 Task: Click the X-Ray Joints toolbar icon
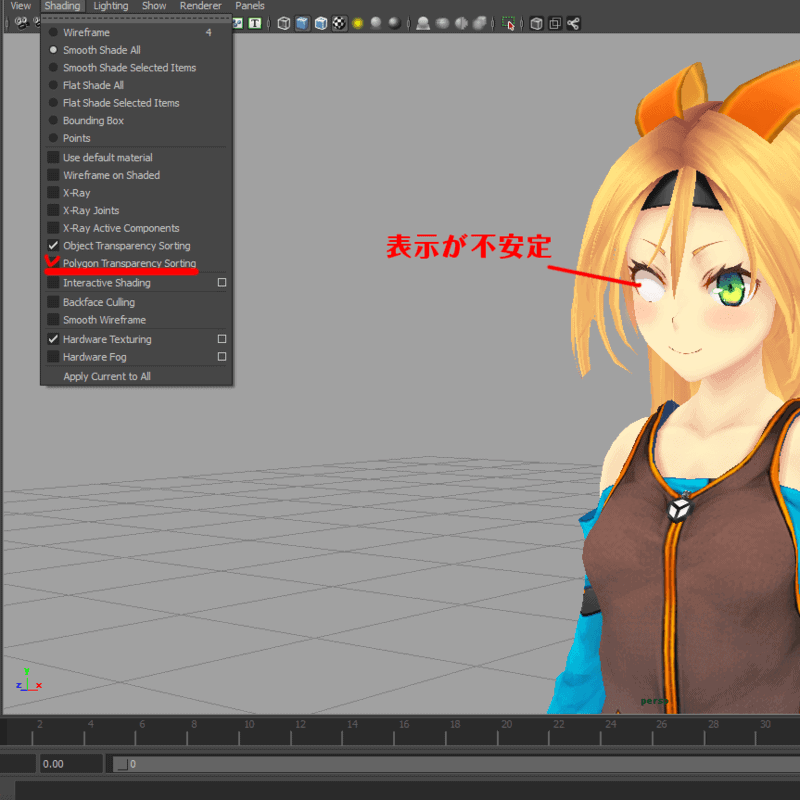click(x=573, y=23)
